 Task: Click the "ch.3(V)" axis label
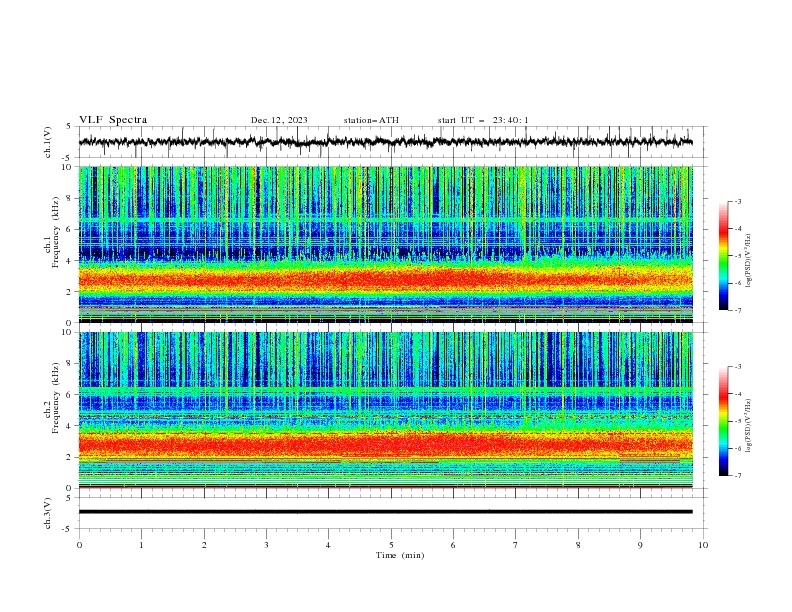[48, 513]
